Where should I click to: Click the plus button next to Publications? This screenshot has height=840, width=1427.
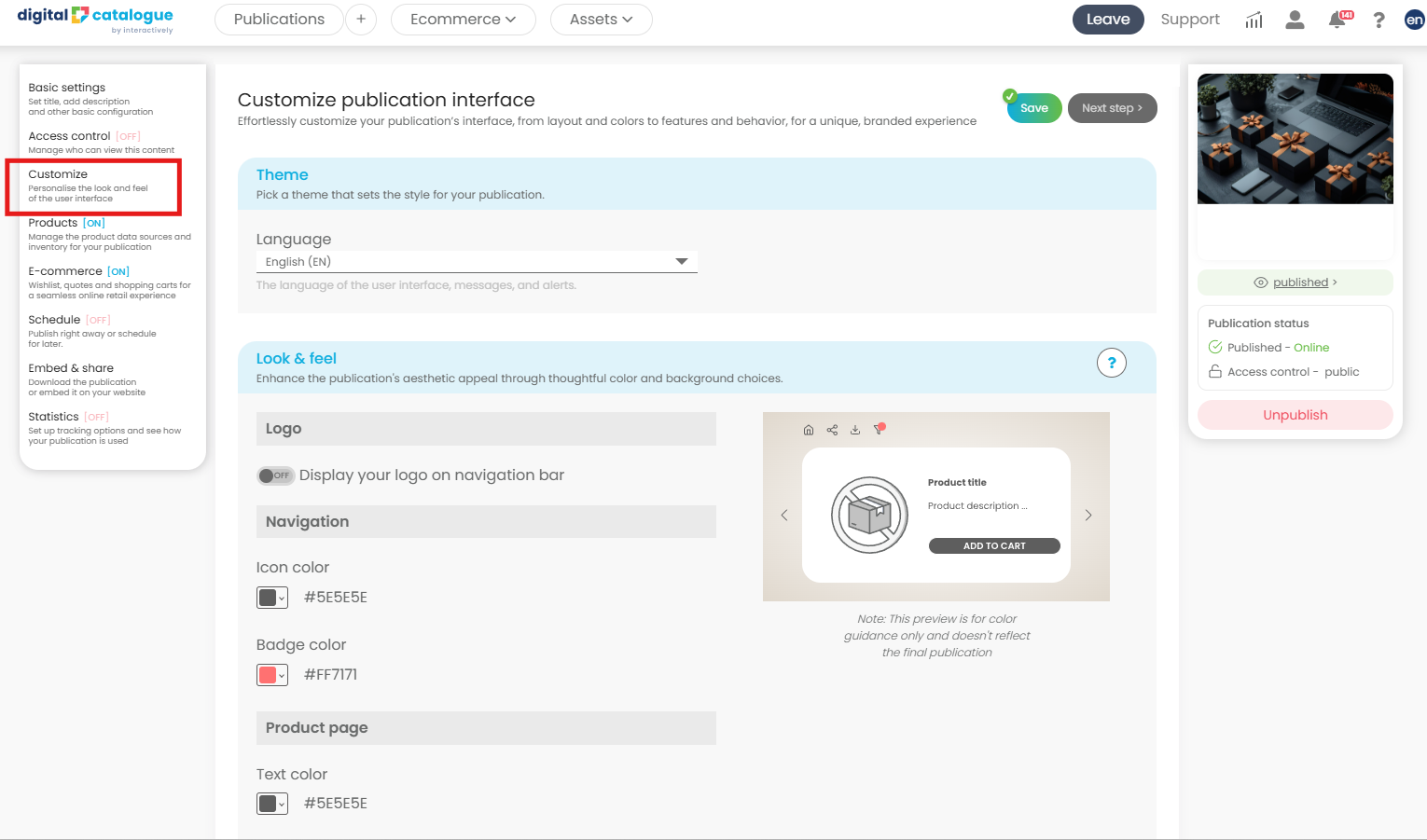click(361, 20)
